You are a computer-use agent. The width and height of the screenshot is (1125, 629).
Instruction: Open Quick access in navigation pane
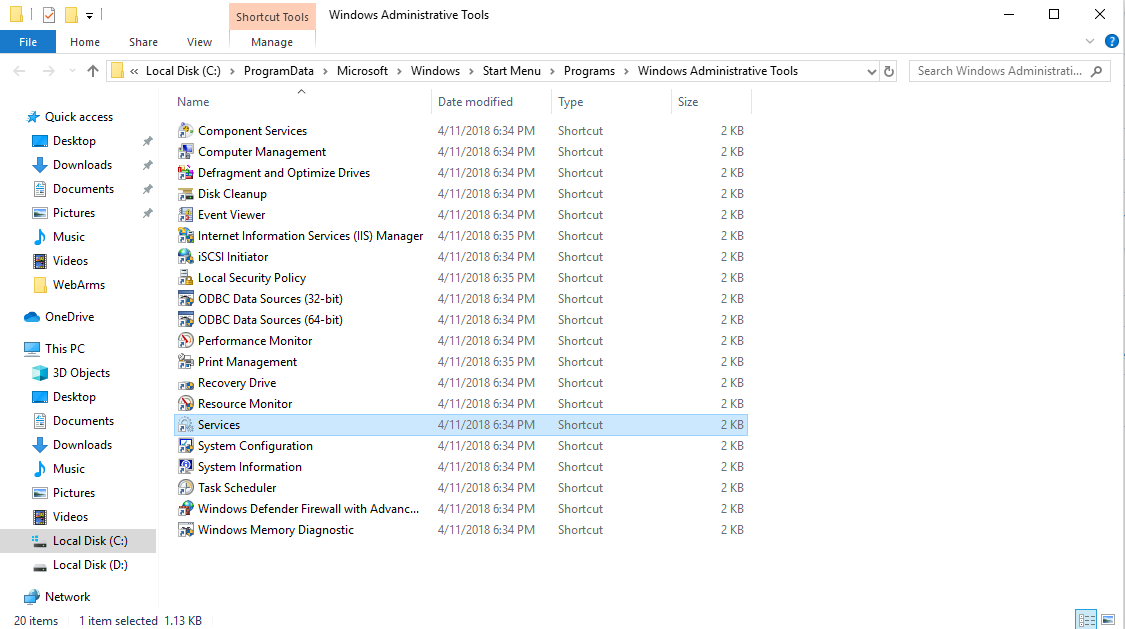pos(79,117)
